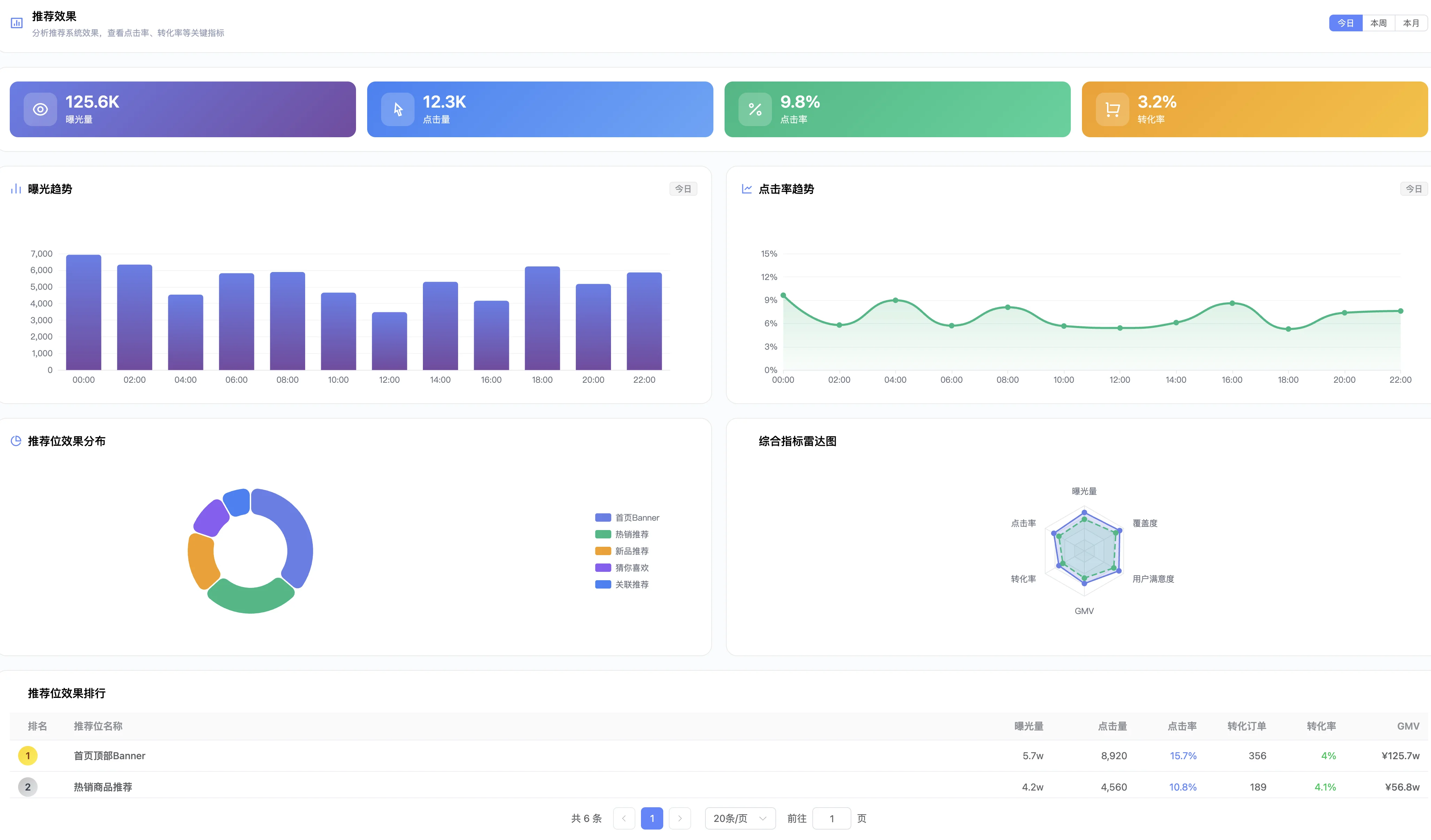Click the cursor icon on clicks card
1431x840 pixels.
397,110
